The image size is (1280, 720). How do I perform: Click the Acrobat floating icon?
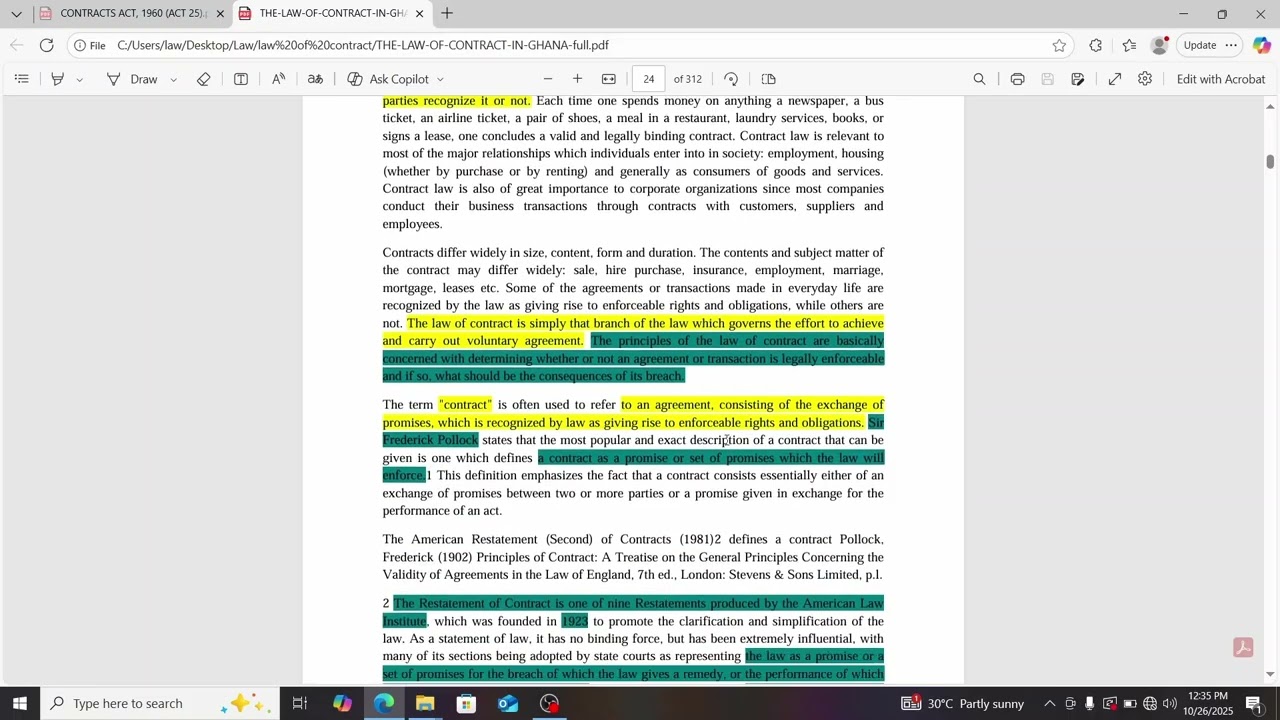pyautogui.click(x=1243, y=648)
